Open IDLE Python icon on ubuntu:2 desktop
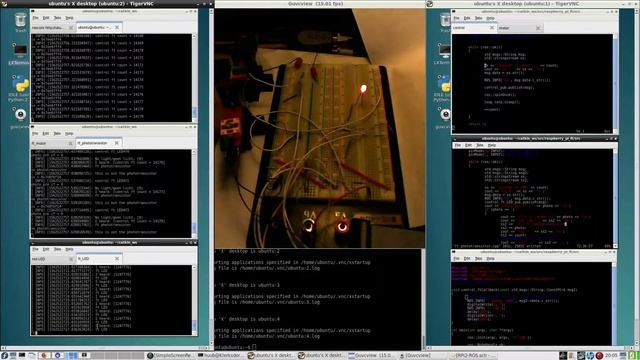Viewport: 640px width, 360px height. tap(20, 87)
